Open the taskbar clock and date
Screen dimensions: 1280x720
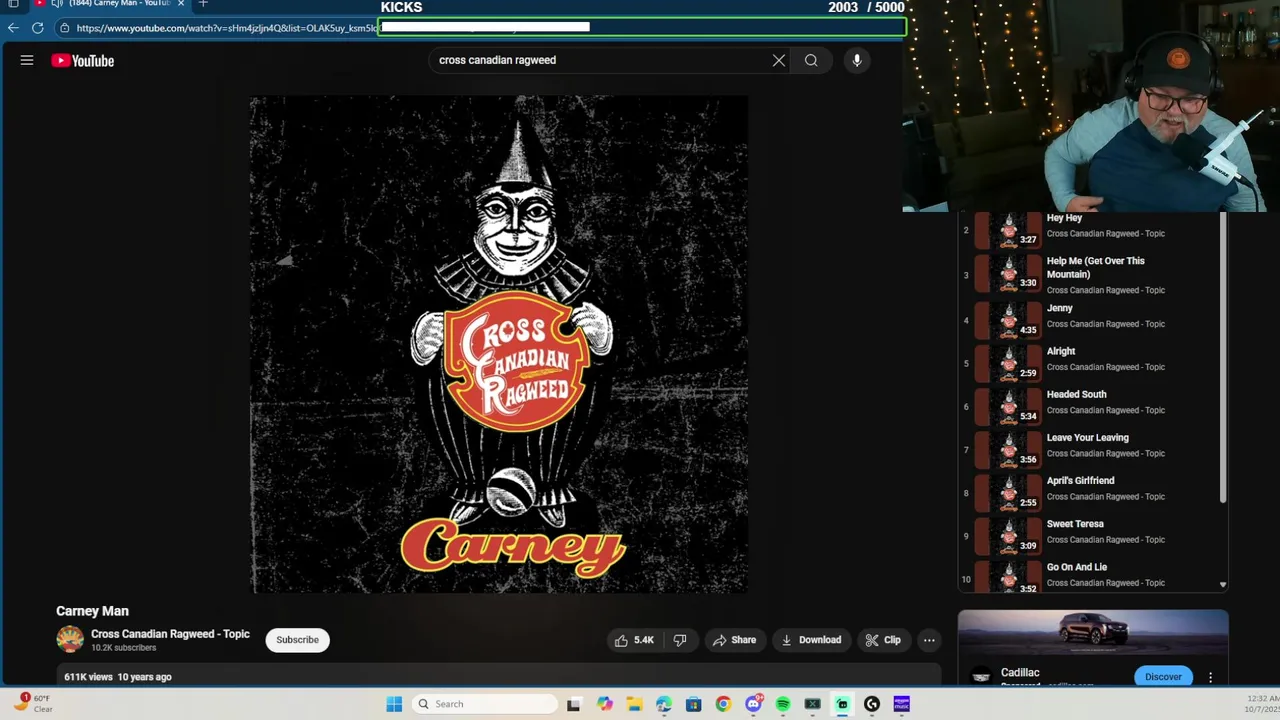pos(1261,704)
